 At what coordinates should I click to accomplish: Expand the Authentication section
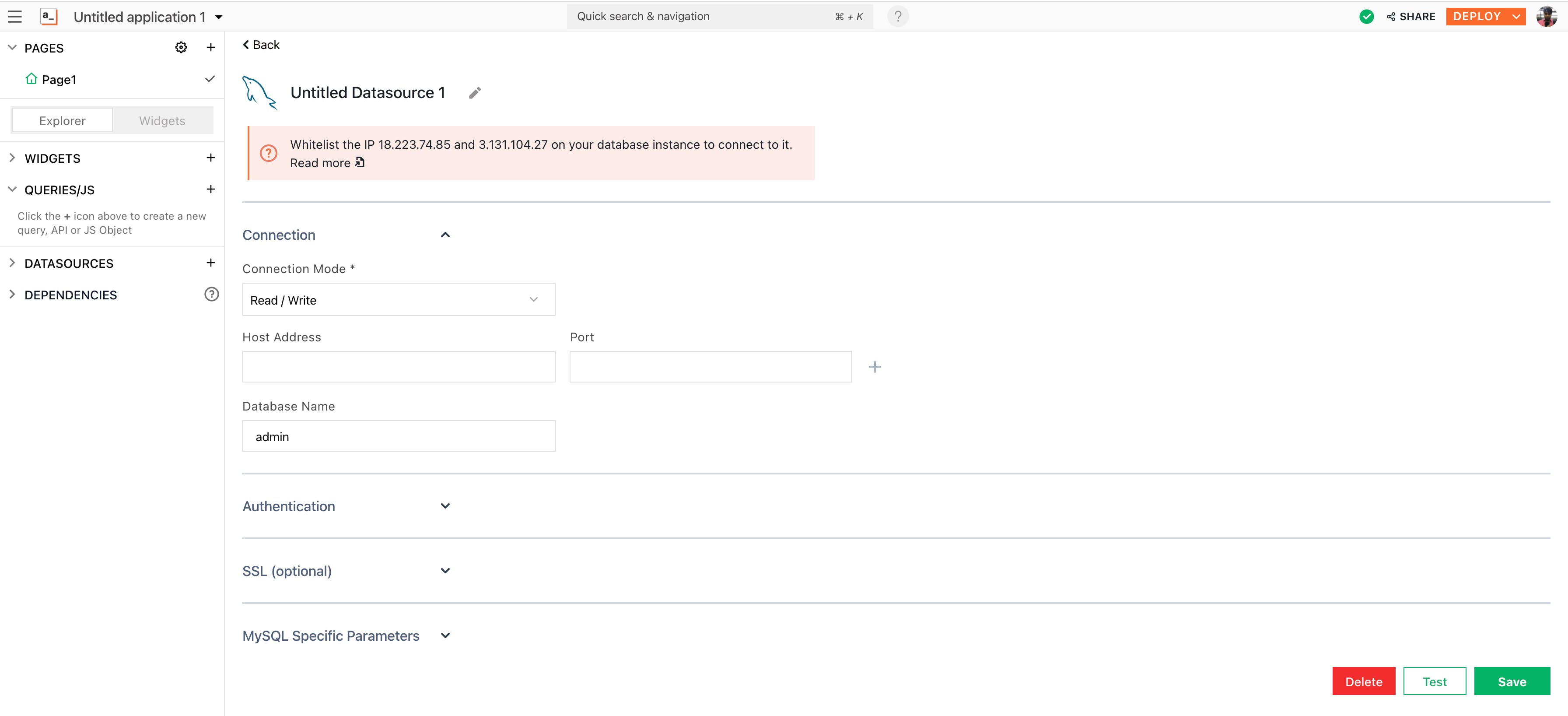[445, 506]
